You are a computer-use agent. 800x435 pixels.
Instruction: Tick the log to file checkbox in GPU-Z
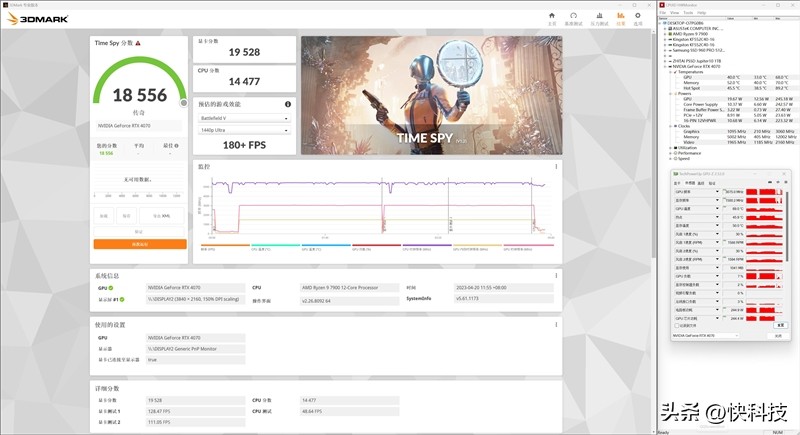click(677, 325)
